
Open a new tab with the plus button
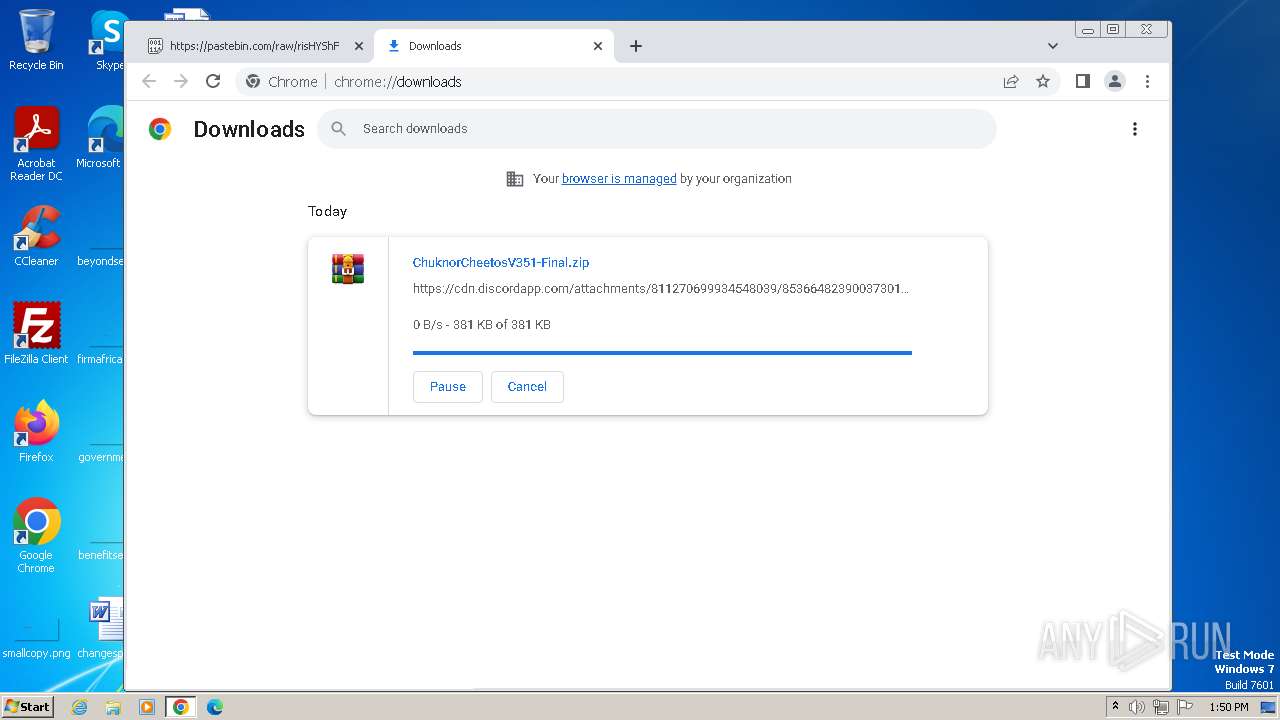(x=636, y=46)
